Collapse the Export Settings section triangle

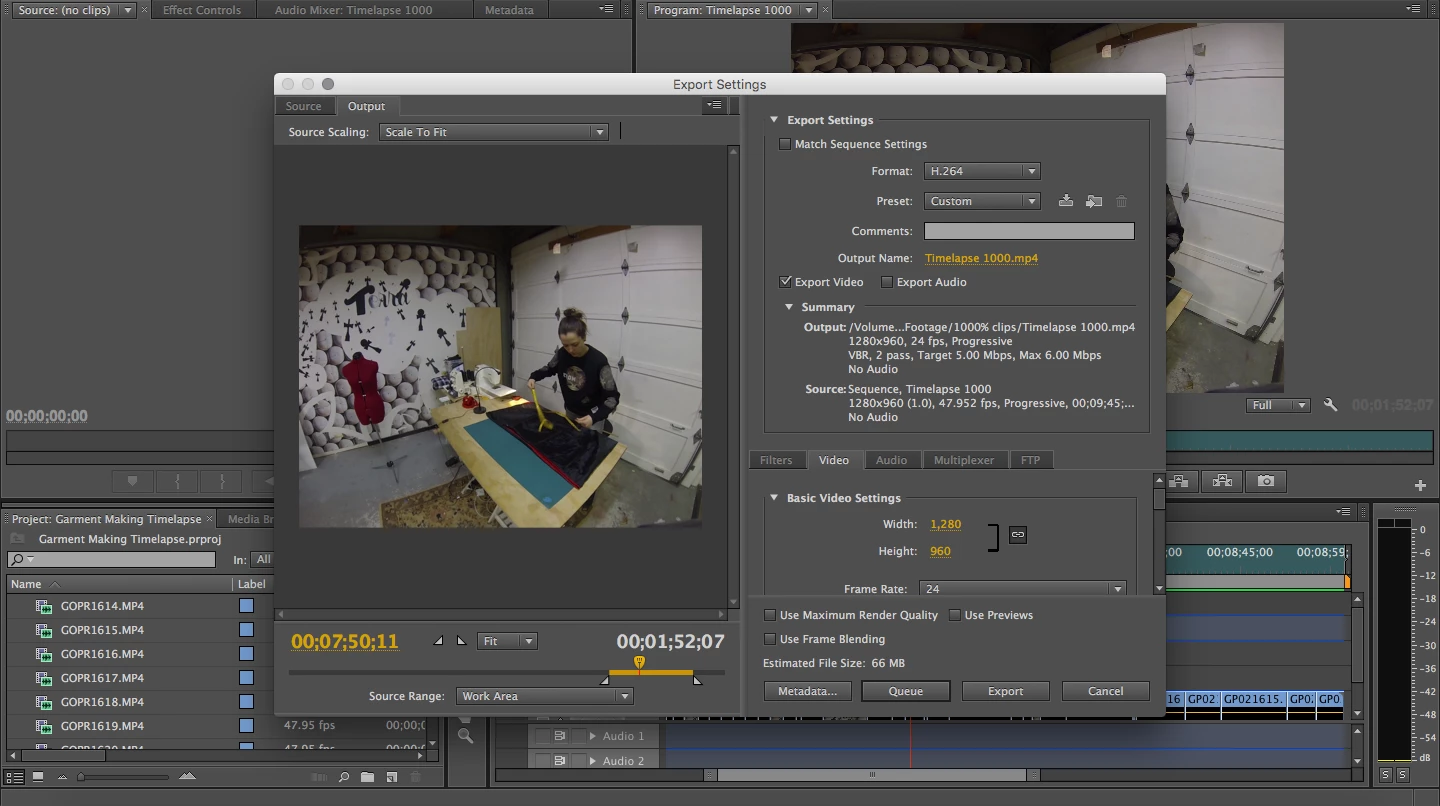[x=774, y=120]
